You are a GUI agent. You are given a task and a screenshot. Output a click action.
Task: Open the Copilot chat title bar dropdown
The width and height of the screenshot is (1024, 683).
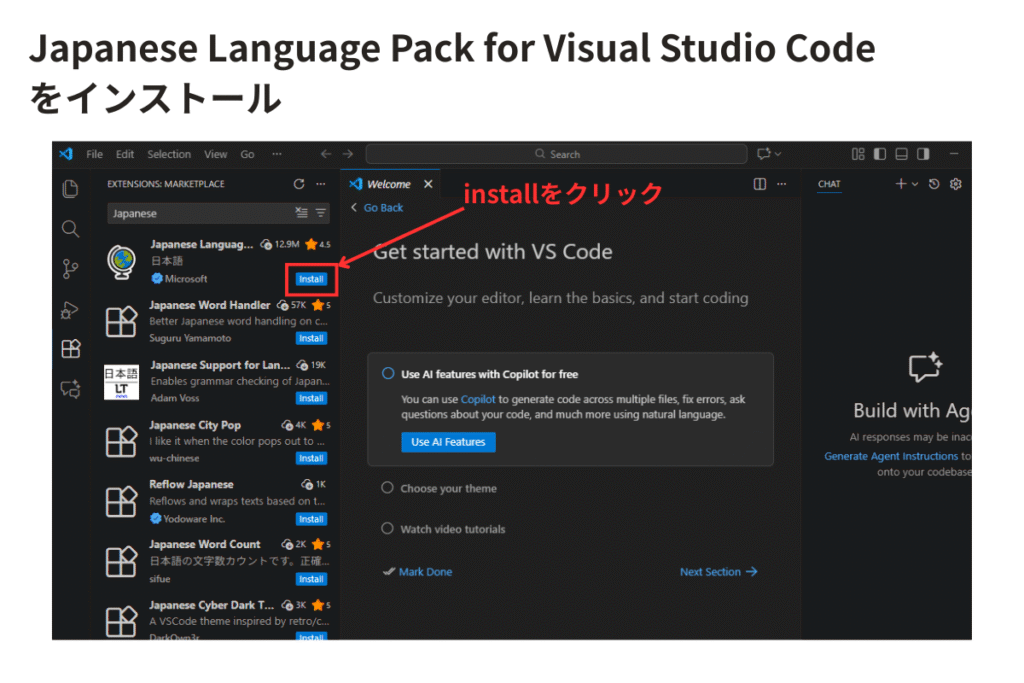click(770, 154)
